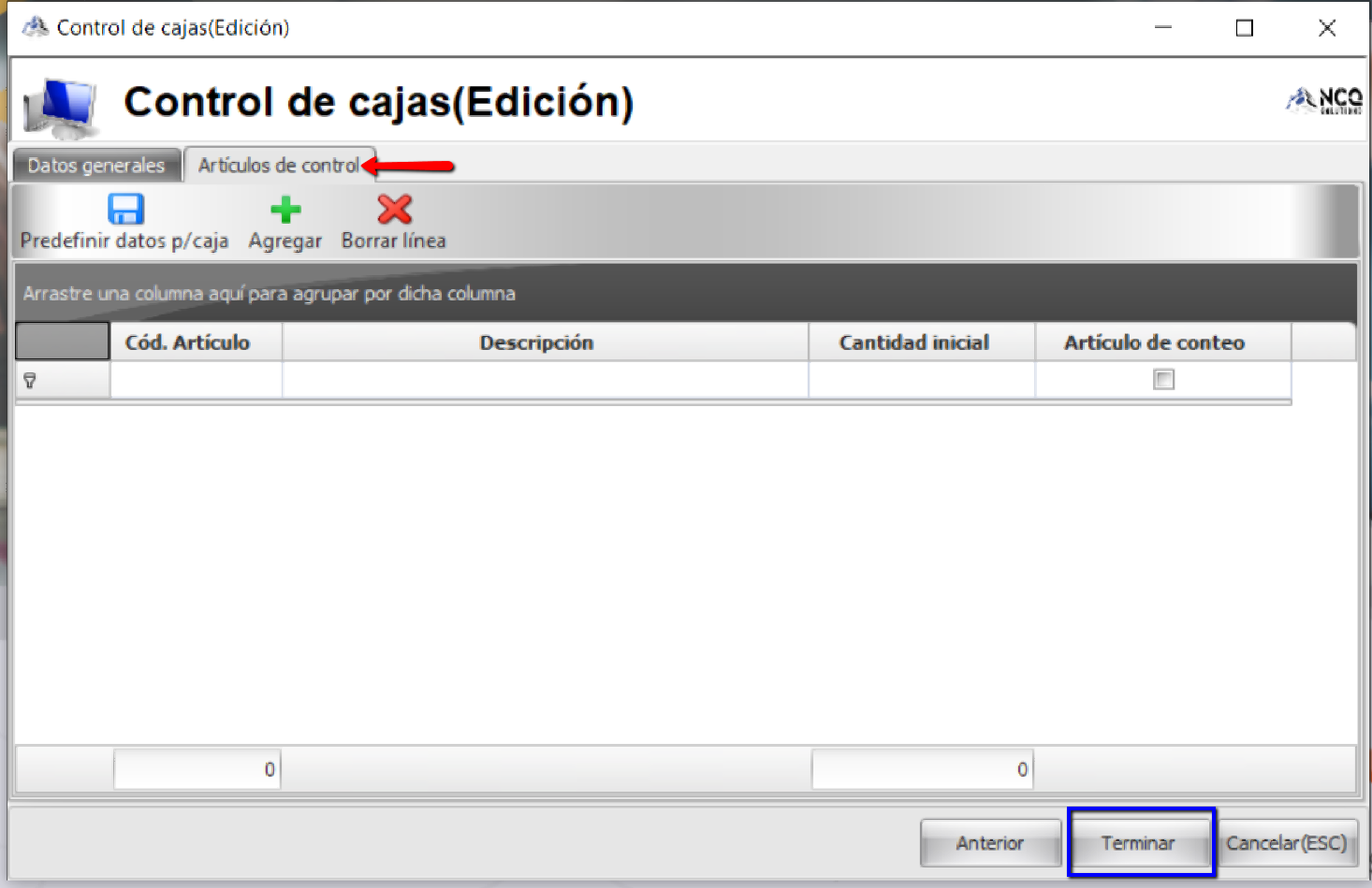This screenshot has width=1372, height=888.
Task: Select the Descripción filter input
Action: 545,380
